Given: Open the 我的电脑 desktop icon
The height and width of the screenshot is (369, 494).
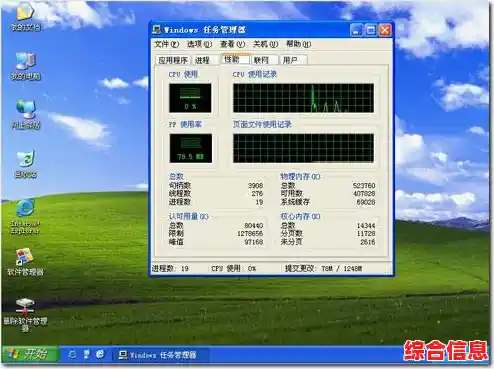Looking at the screenshot, I should pyautogui.click(x=26, y=66).
